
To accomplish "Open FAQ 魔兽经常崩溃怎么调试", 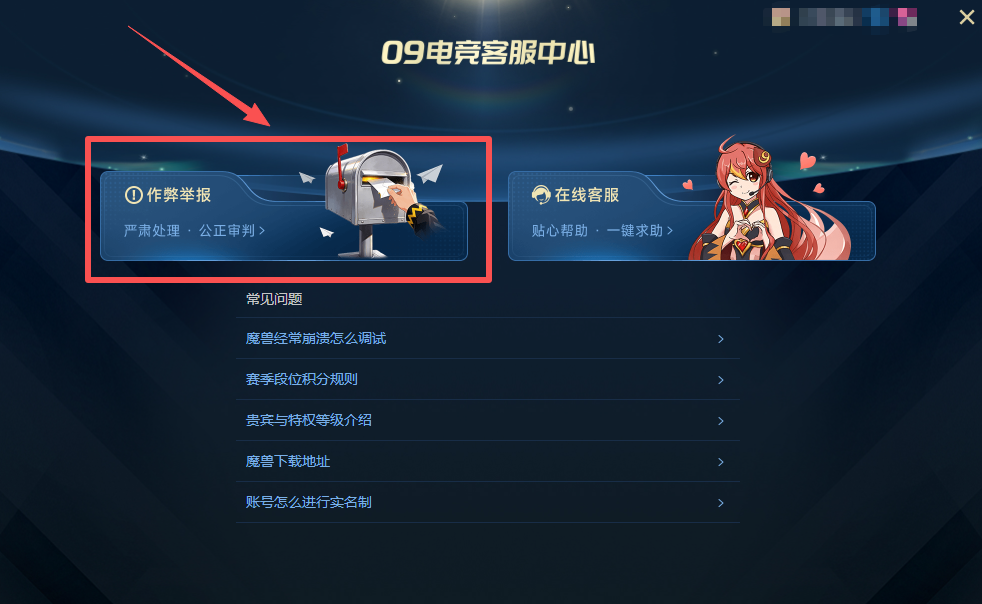I will pos(488,338).
